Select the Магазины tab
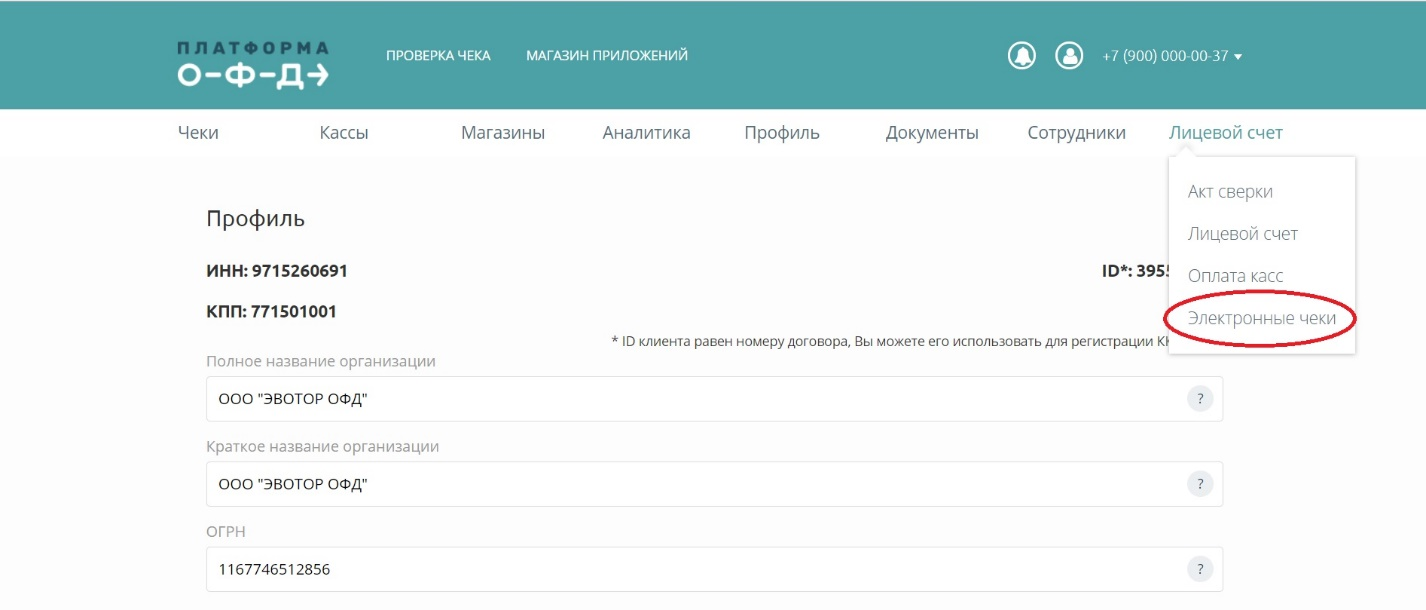This screenshot has width=1426, height=610. (503, 133)
